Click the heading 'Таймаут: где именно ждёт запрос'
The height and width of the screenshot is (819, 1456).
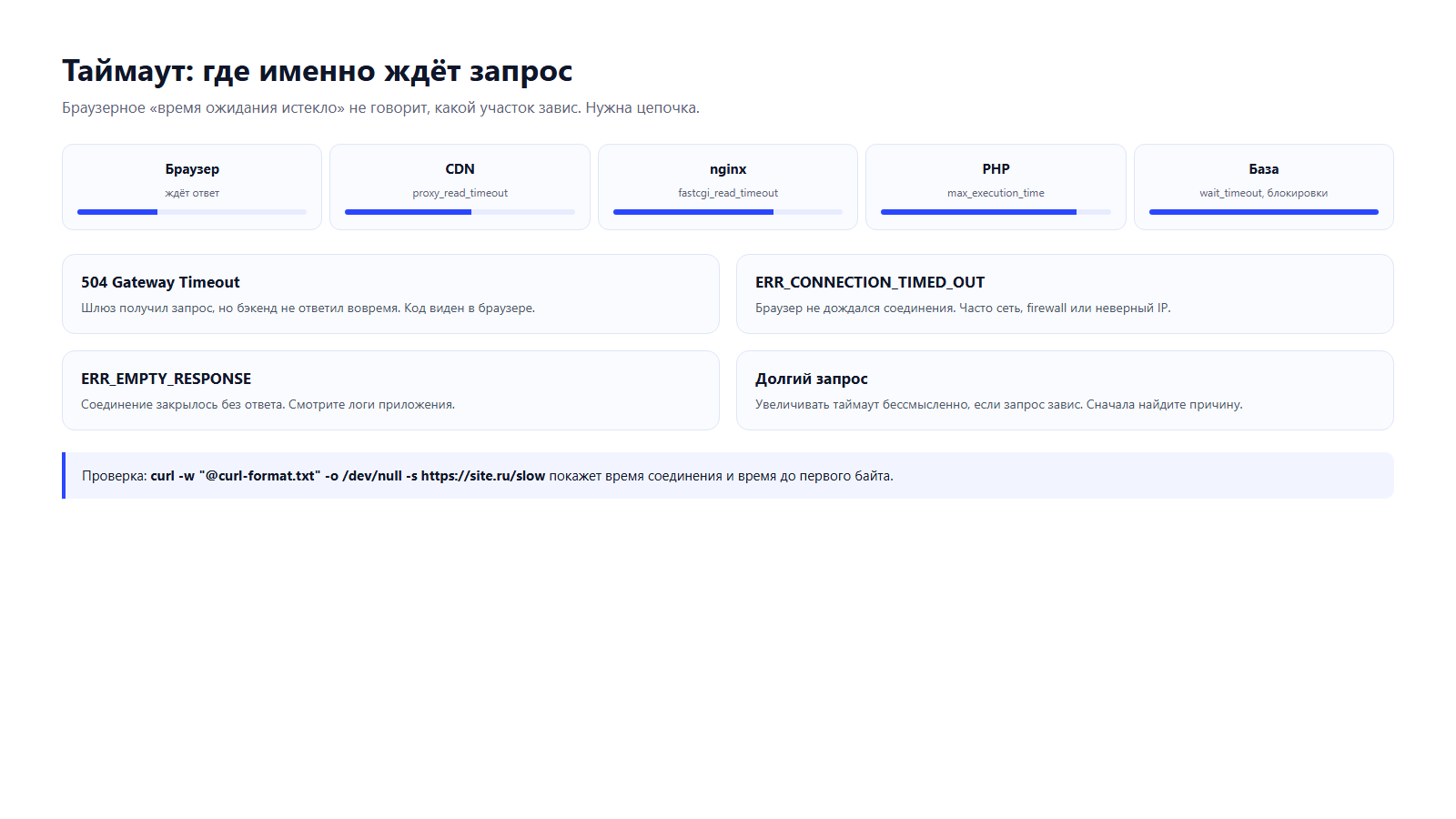tap(317, 71)
